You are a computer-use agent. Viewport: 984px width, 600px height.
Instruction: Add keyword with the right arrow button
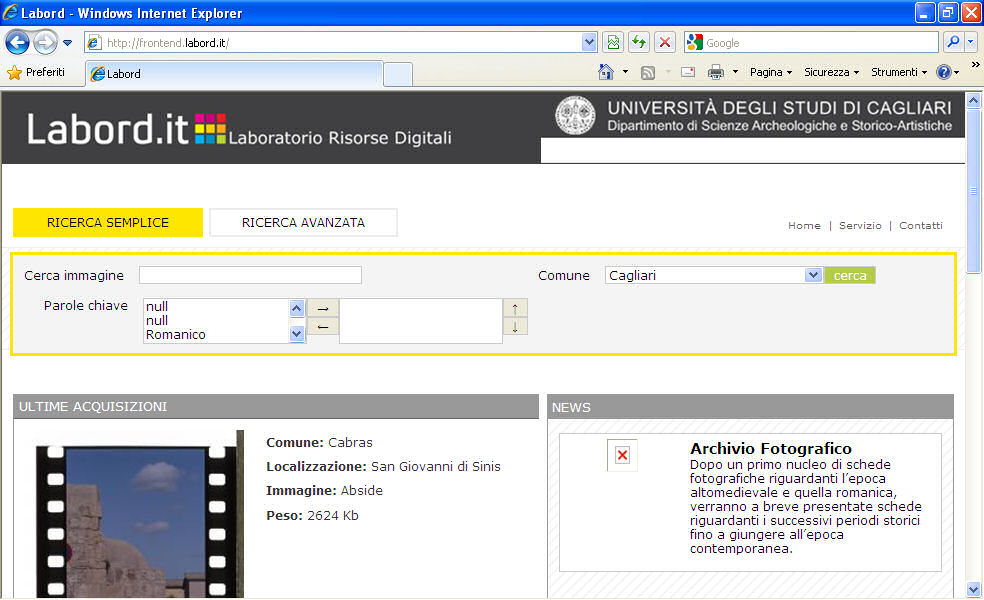pyautogui.click(x=323, y=308)
